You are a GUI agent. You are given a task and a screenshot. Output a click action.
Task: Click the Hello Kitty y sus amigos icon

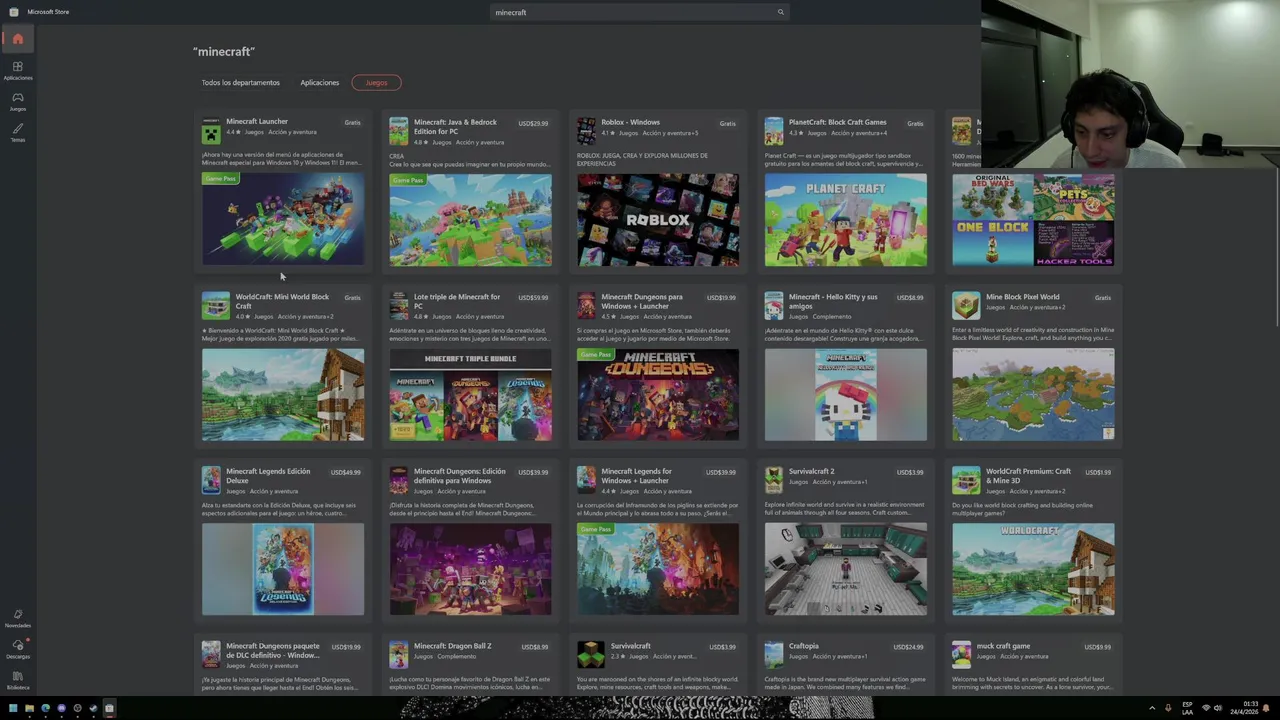(x=773, y=305)
